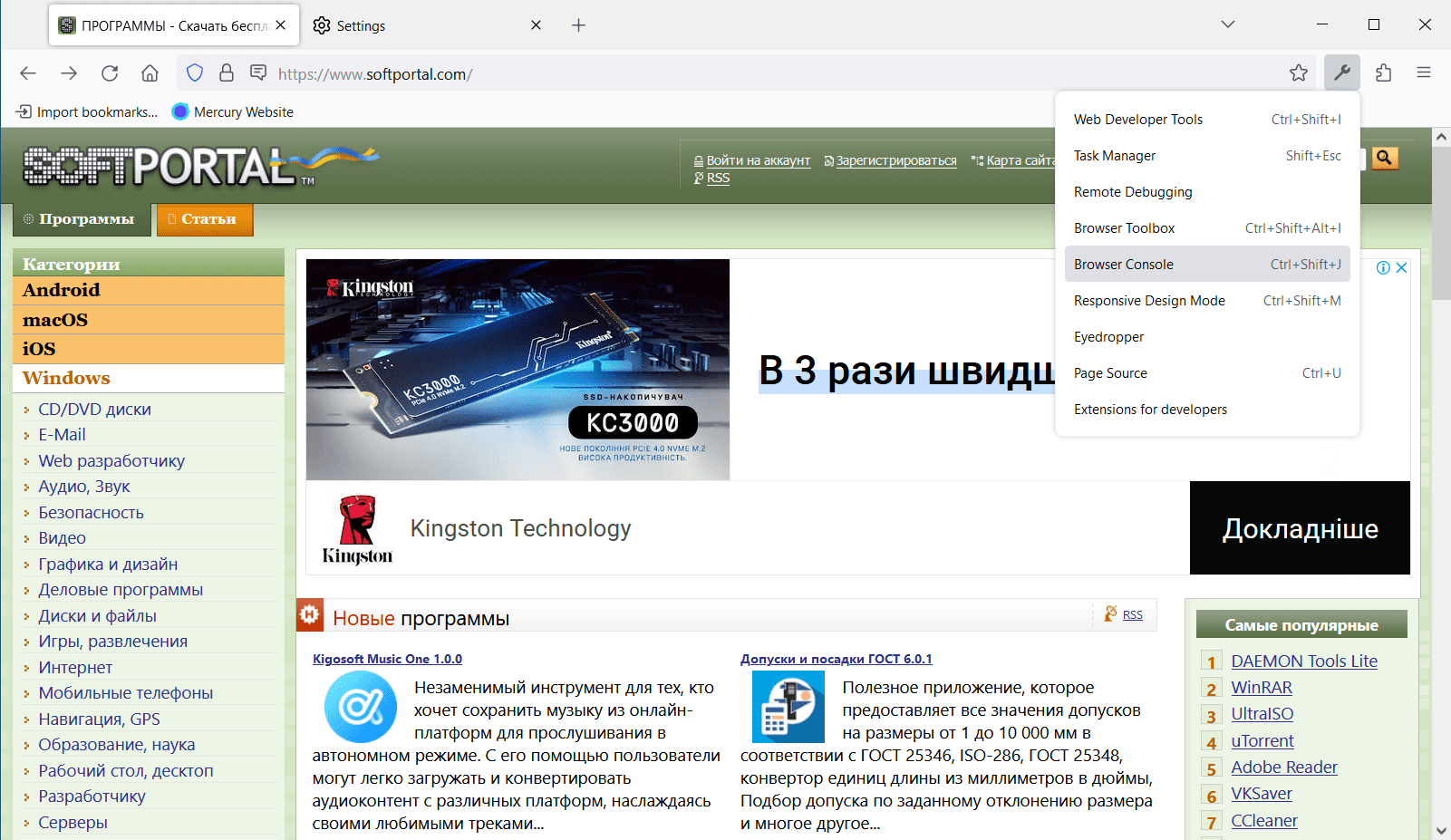
Task: Open tracking protection shield panel
Action: 195,72
